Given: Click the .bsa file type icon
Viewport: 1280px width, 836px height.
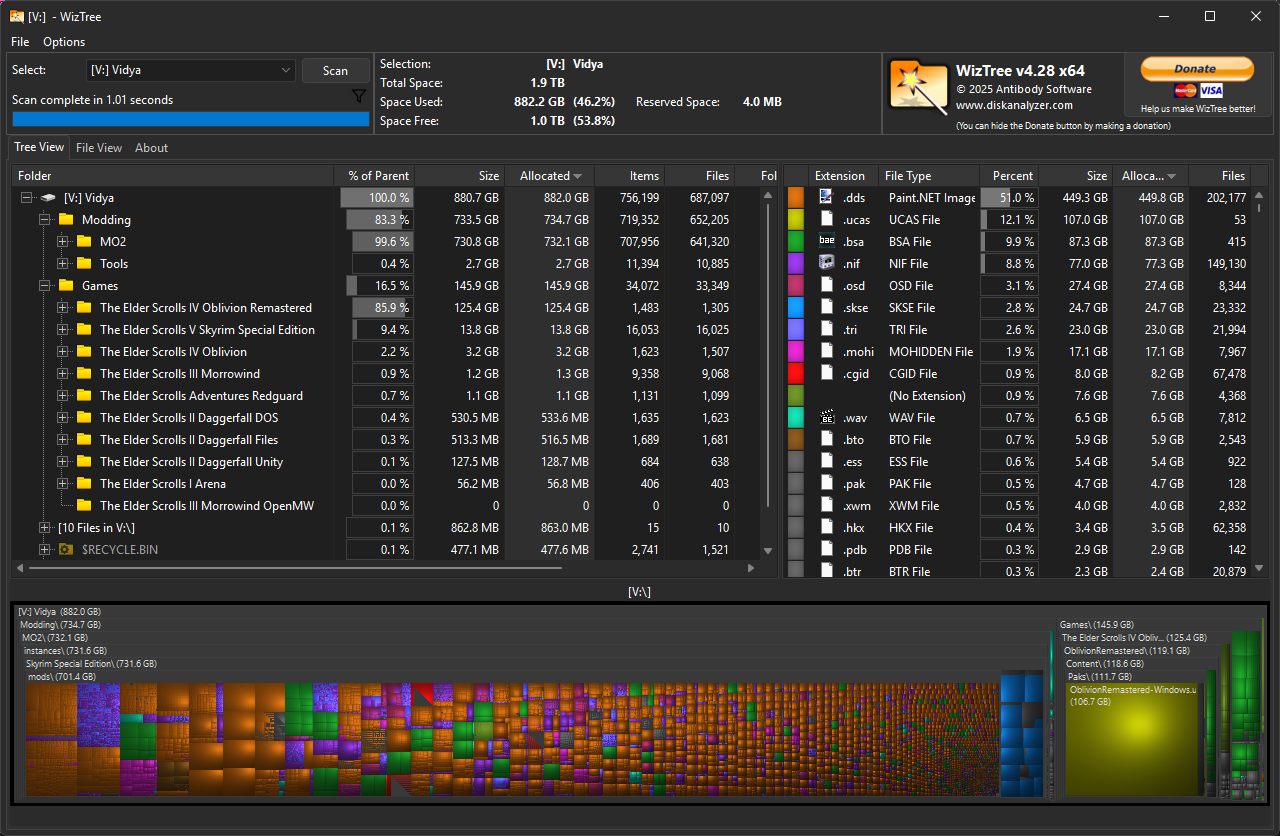Looking at the screenshot, I should 827,241.
